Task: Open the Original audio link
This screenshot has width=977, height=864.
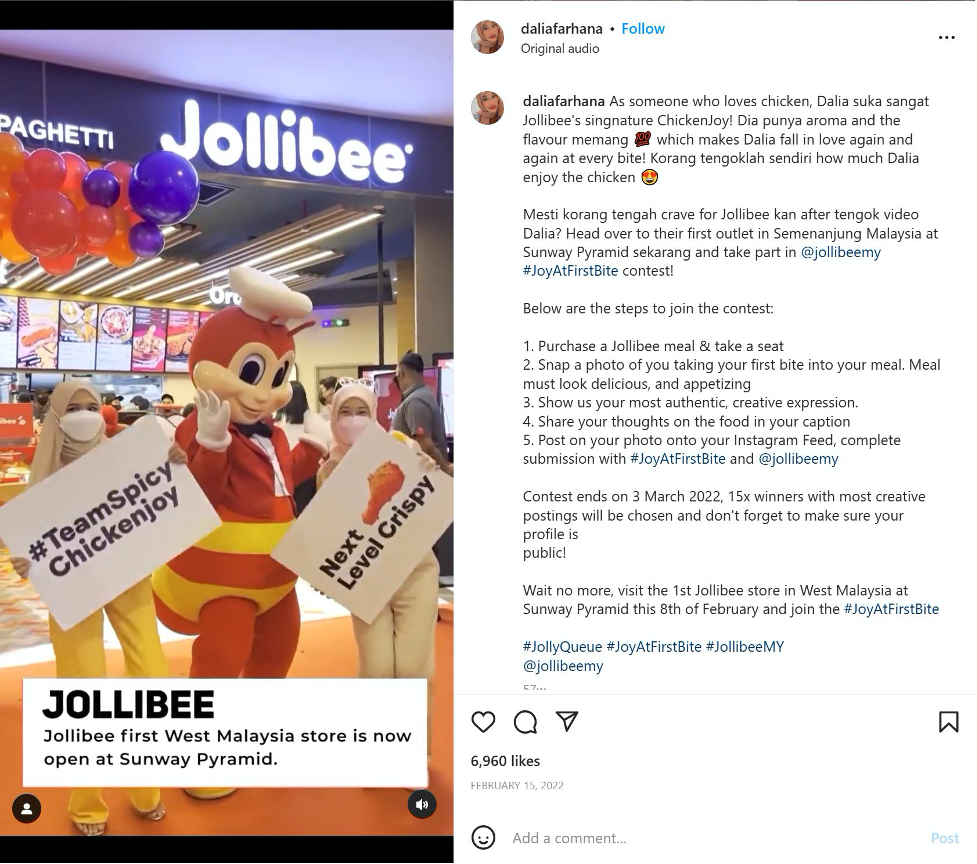Action: point(560,49)
